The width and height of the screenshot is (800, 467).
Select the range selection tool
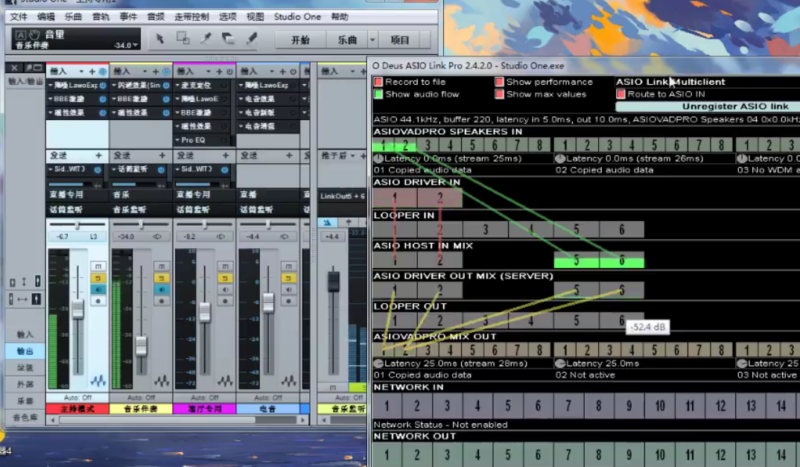pos(182,39)
